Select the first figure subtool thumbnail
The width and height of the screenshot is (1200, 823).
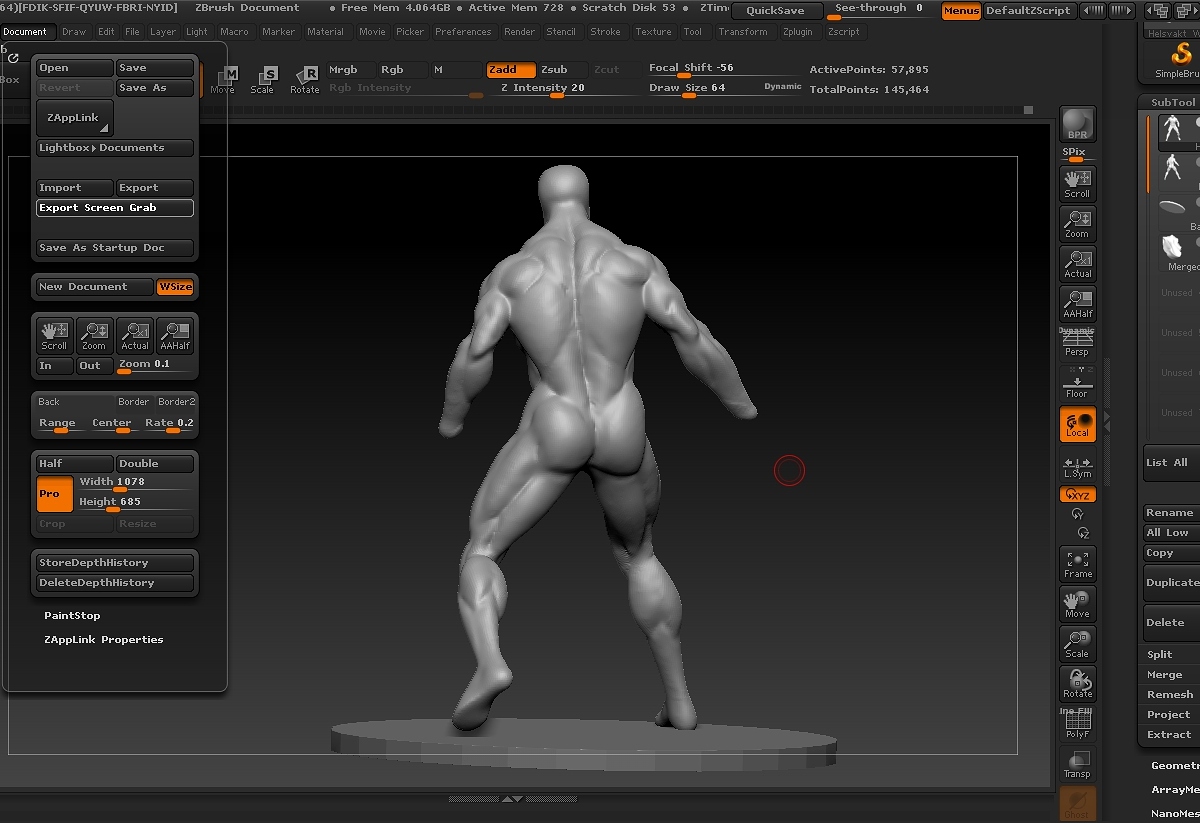1173,130
